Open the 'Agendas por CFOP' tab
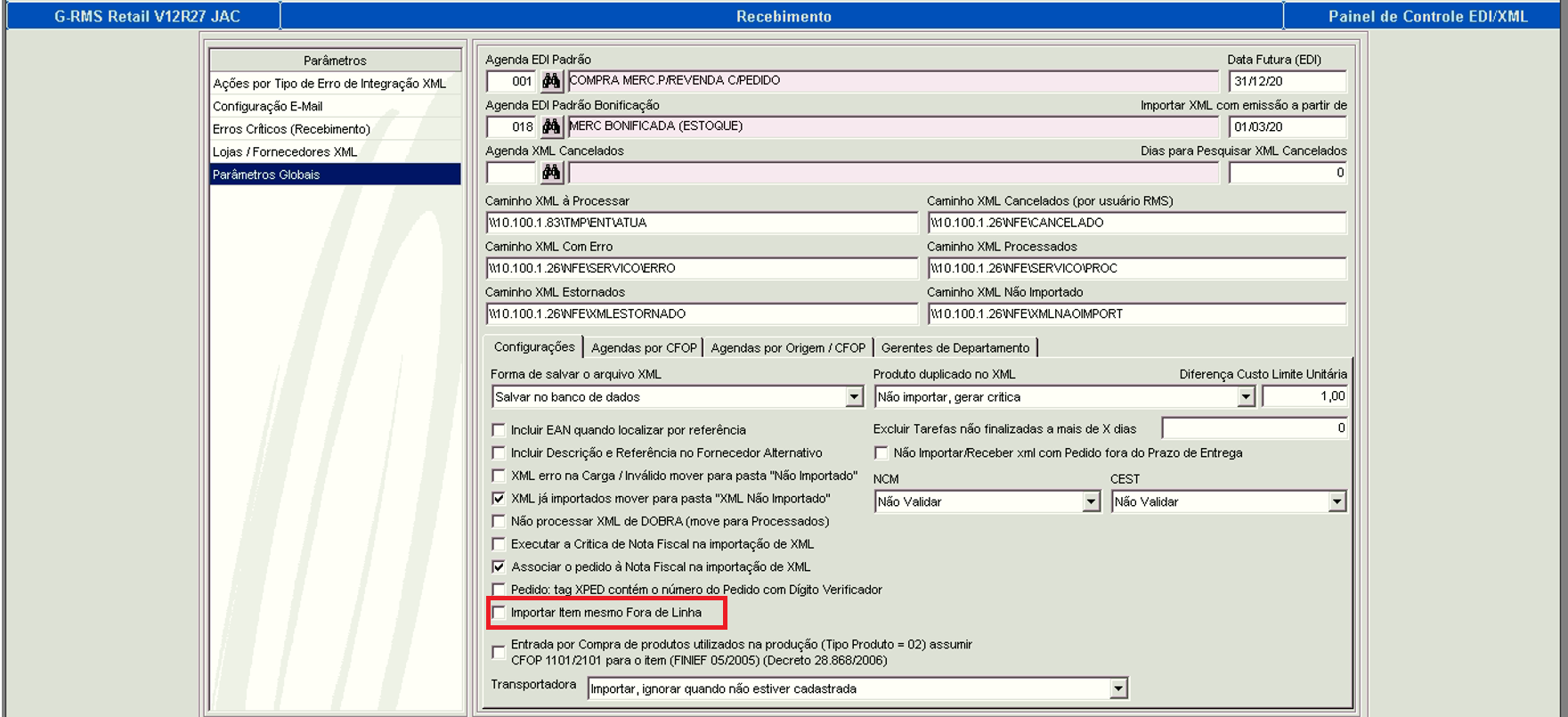 pos(644,348)
